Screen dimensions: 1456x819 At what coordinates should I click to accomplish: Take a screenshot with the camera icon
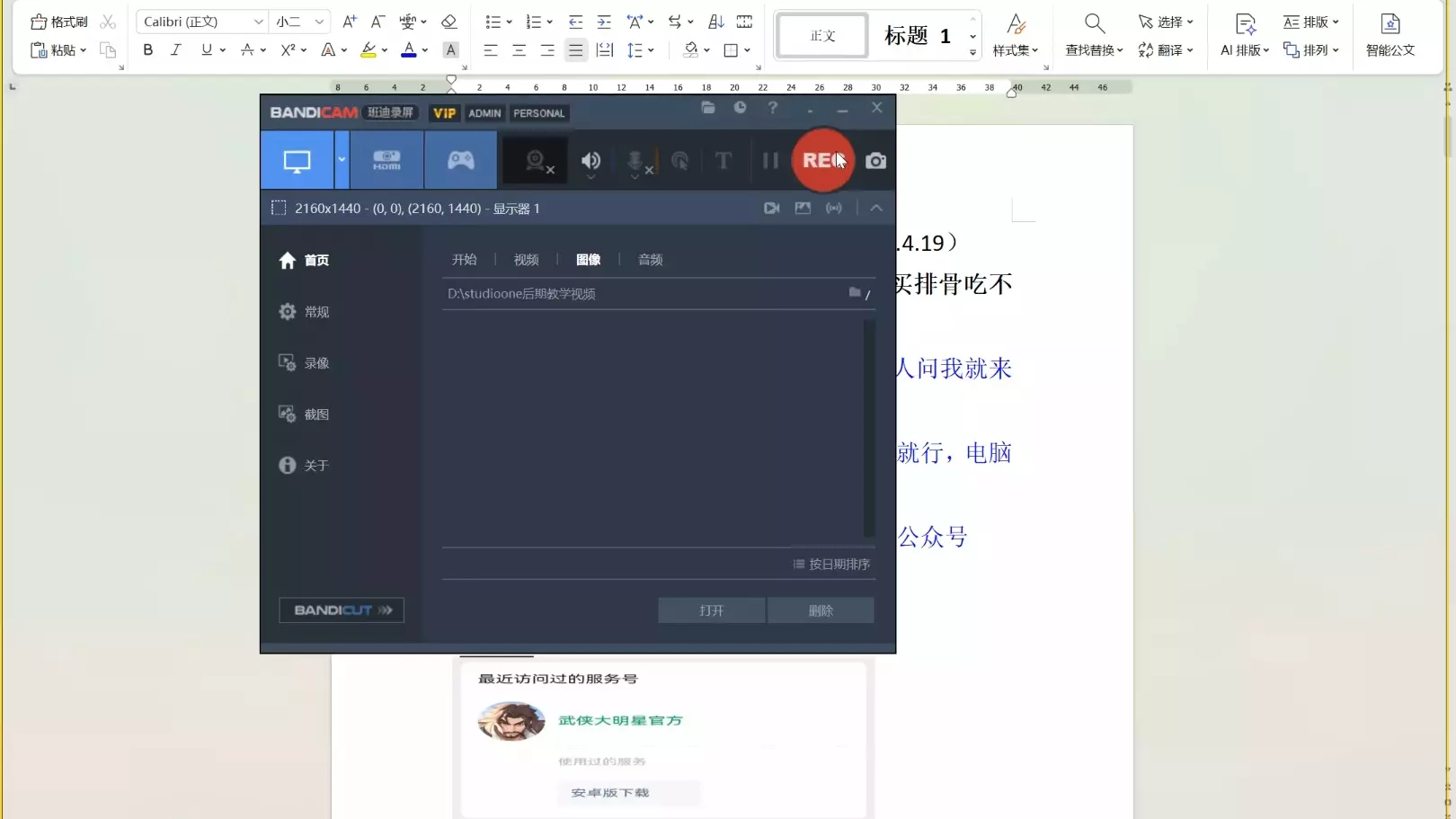875,161
